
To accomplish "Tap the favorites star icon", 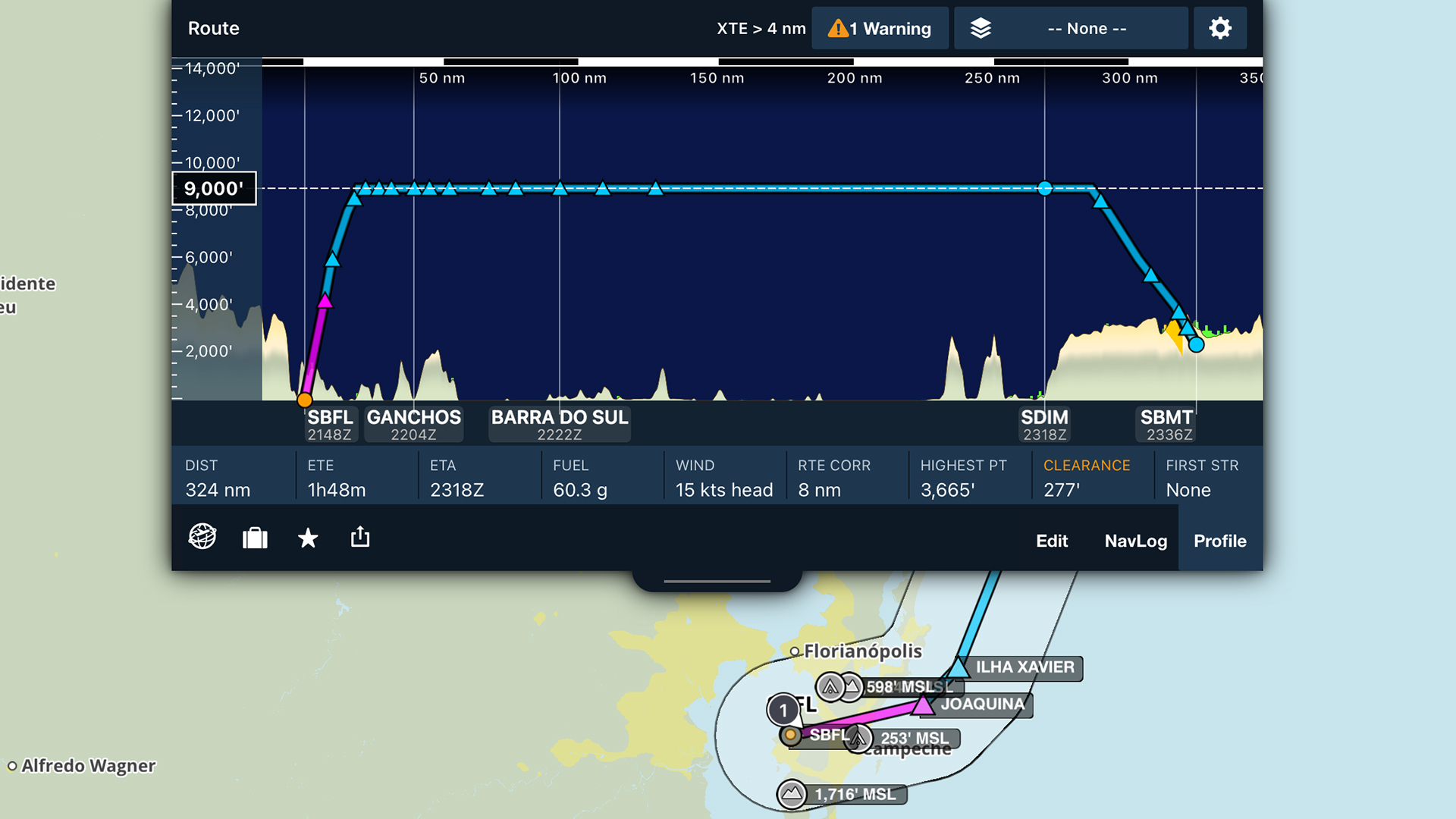I will pyautogui.click(x=307, y=538).
